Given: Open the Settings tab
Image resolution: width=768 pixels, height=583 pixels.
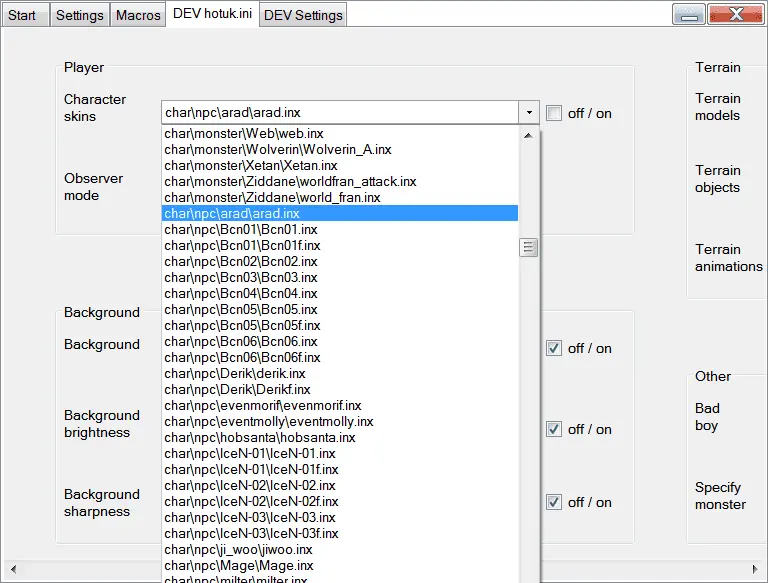Looking at the screenshot, I should (79, 15).
